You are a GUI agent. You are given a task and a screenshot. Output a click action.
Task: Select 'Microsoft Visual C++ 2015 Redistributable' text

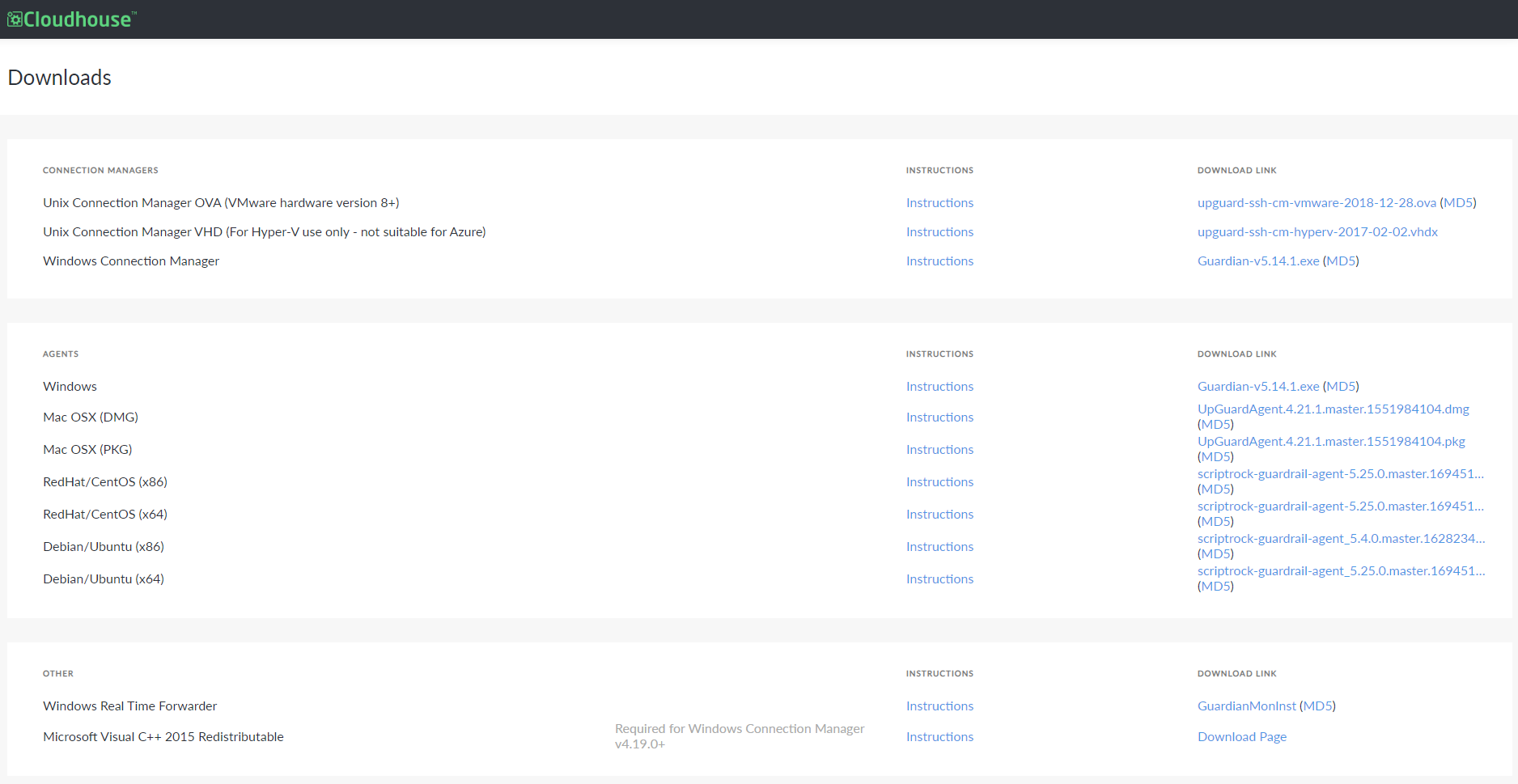click(x=163, y=737)
